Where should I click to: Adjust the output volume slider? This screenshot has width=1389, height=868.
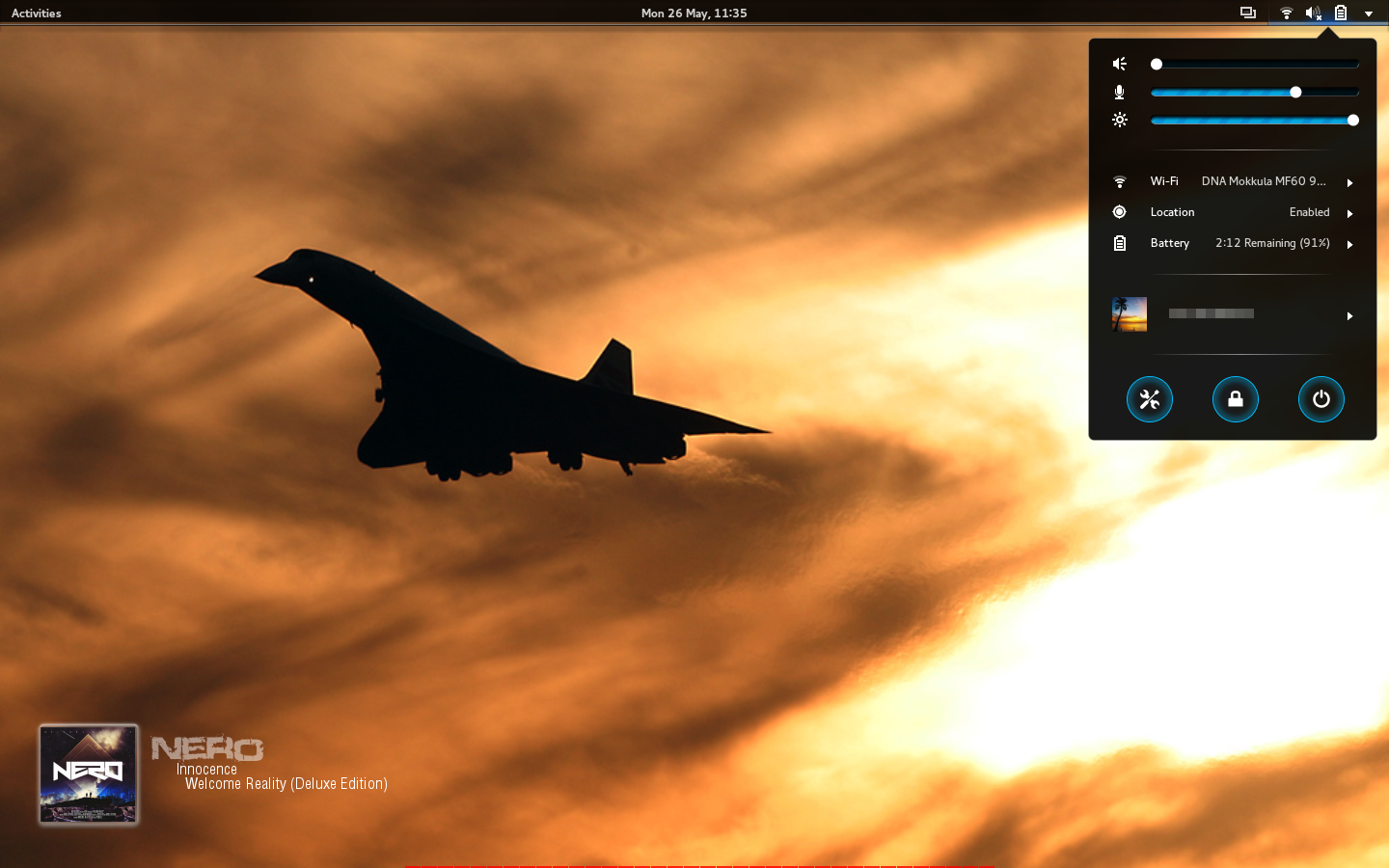pos(1255,64)
